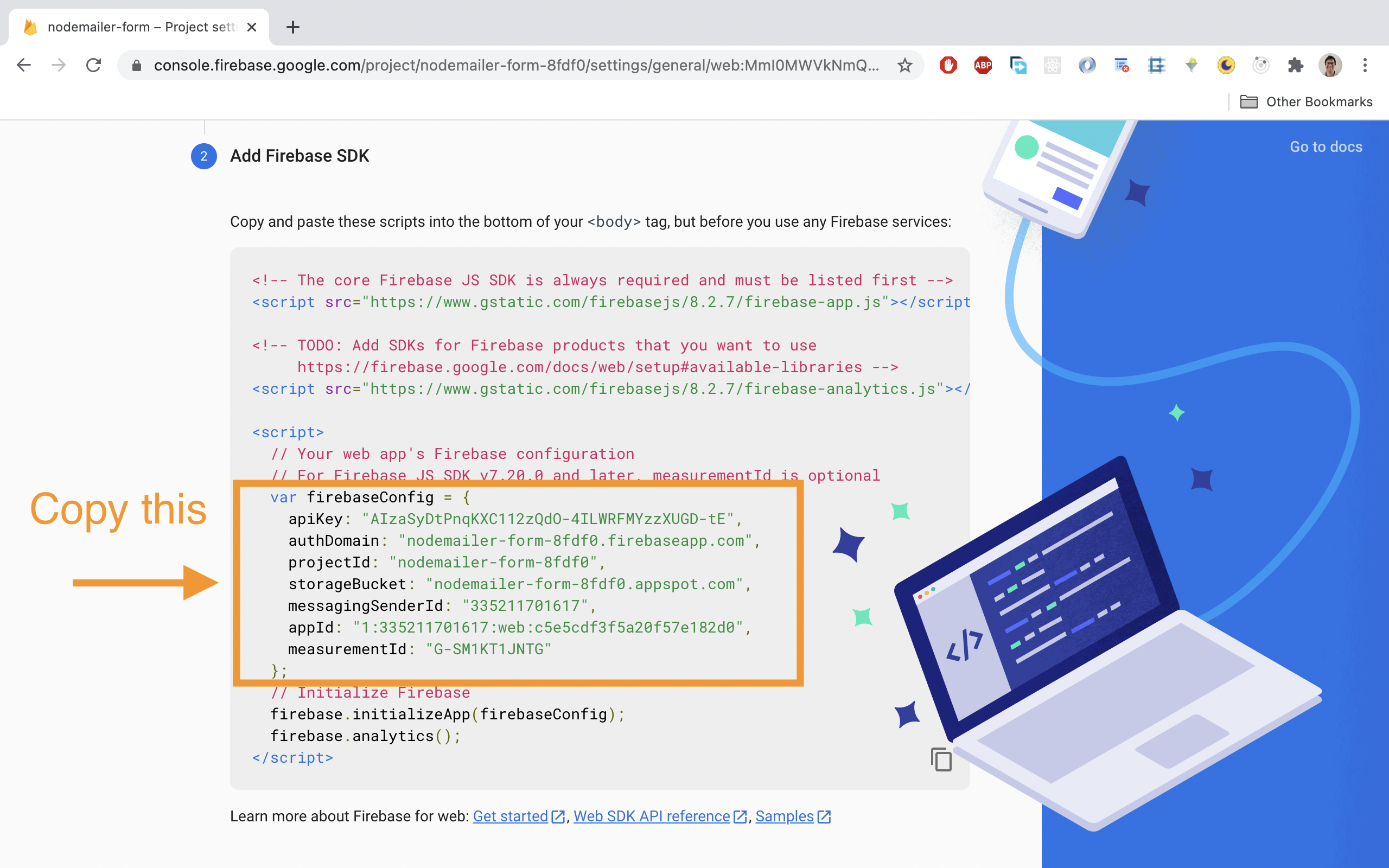Image resolution: width=1389 pixels, height=868 pixels.
Task: Open the React Developer Tools extension
Action: point(1052,66)
